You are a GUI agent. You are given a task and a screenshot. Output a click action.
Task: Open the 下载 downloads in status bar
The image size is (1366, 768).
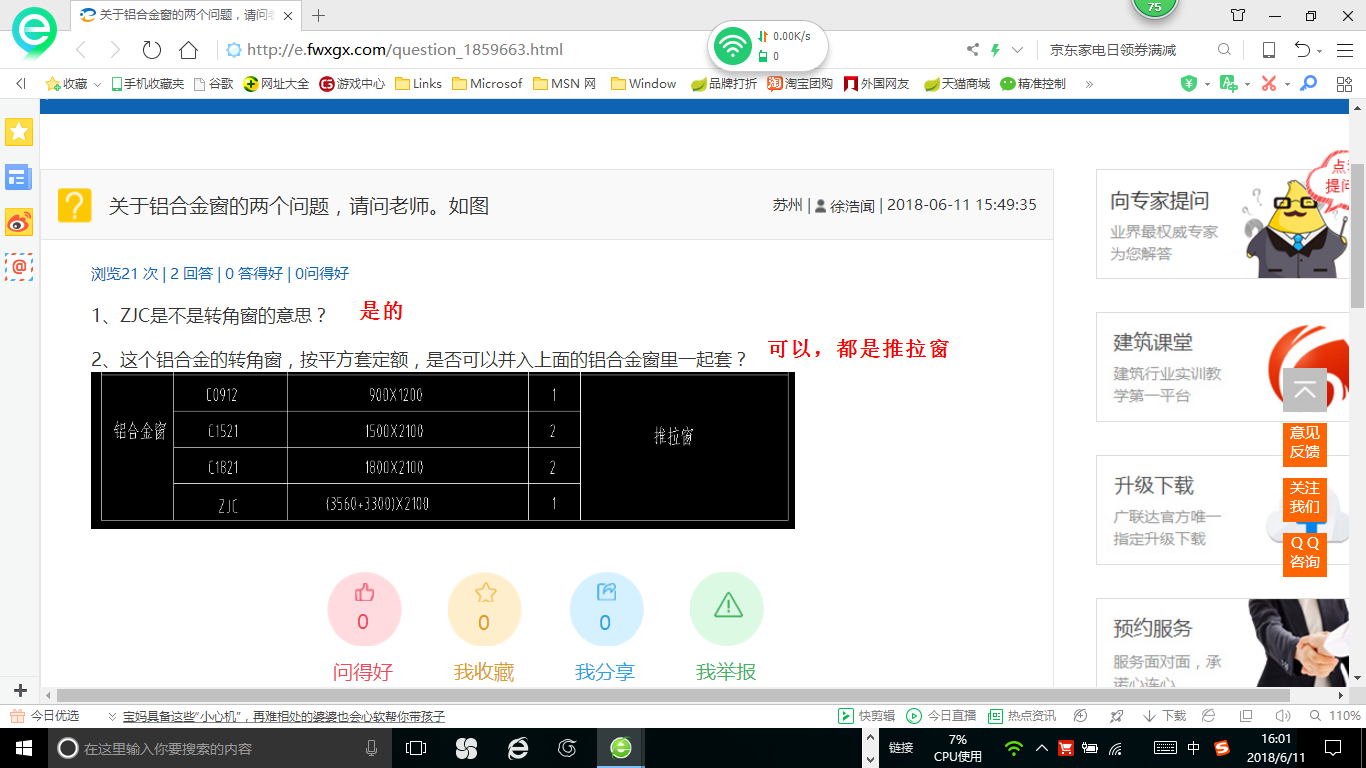(1166, 716)
